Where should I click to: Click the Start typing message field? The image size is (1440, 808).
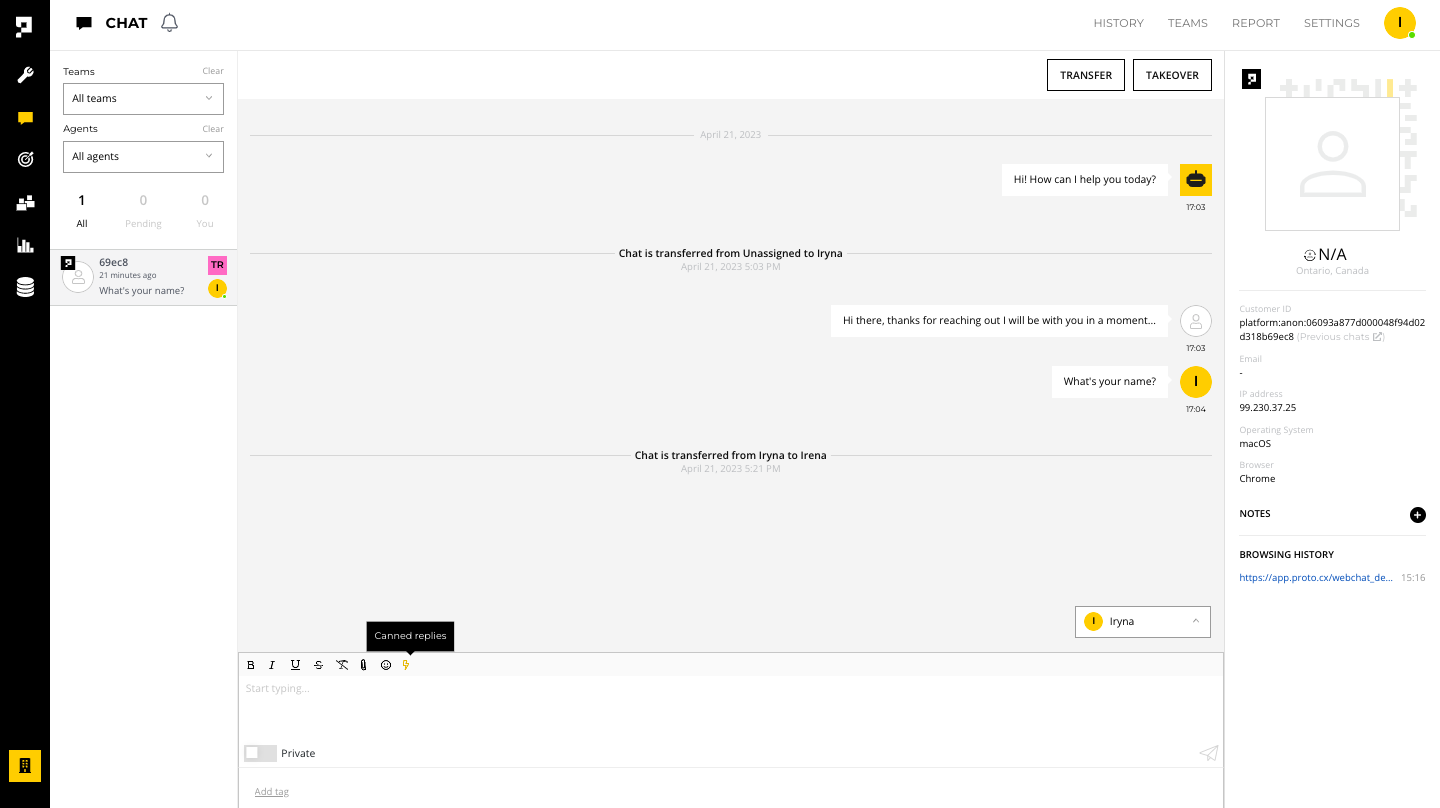730,706
